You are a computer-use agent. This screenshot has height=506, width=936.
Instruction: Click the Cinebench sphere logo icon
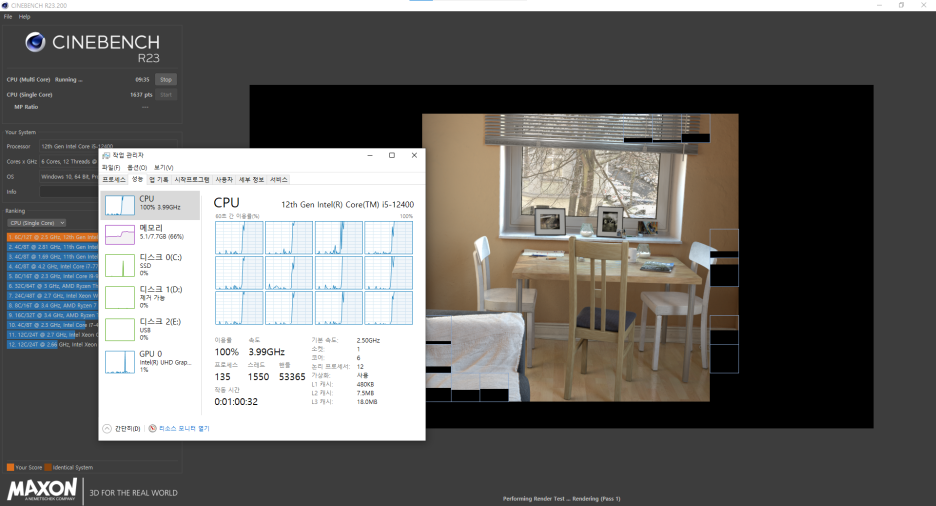[35, 42]
